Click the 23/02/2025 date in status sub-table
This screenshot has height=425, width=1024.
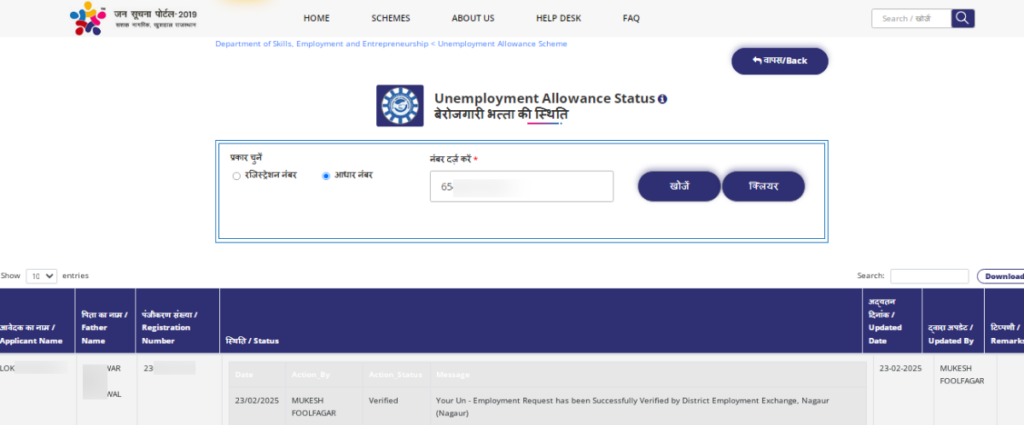257,400
